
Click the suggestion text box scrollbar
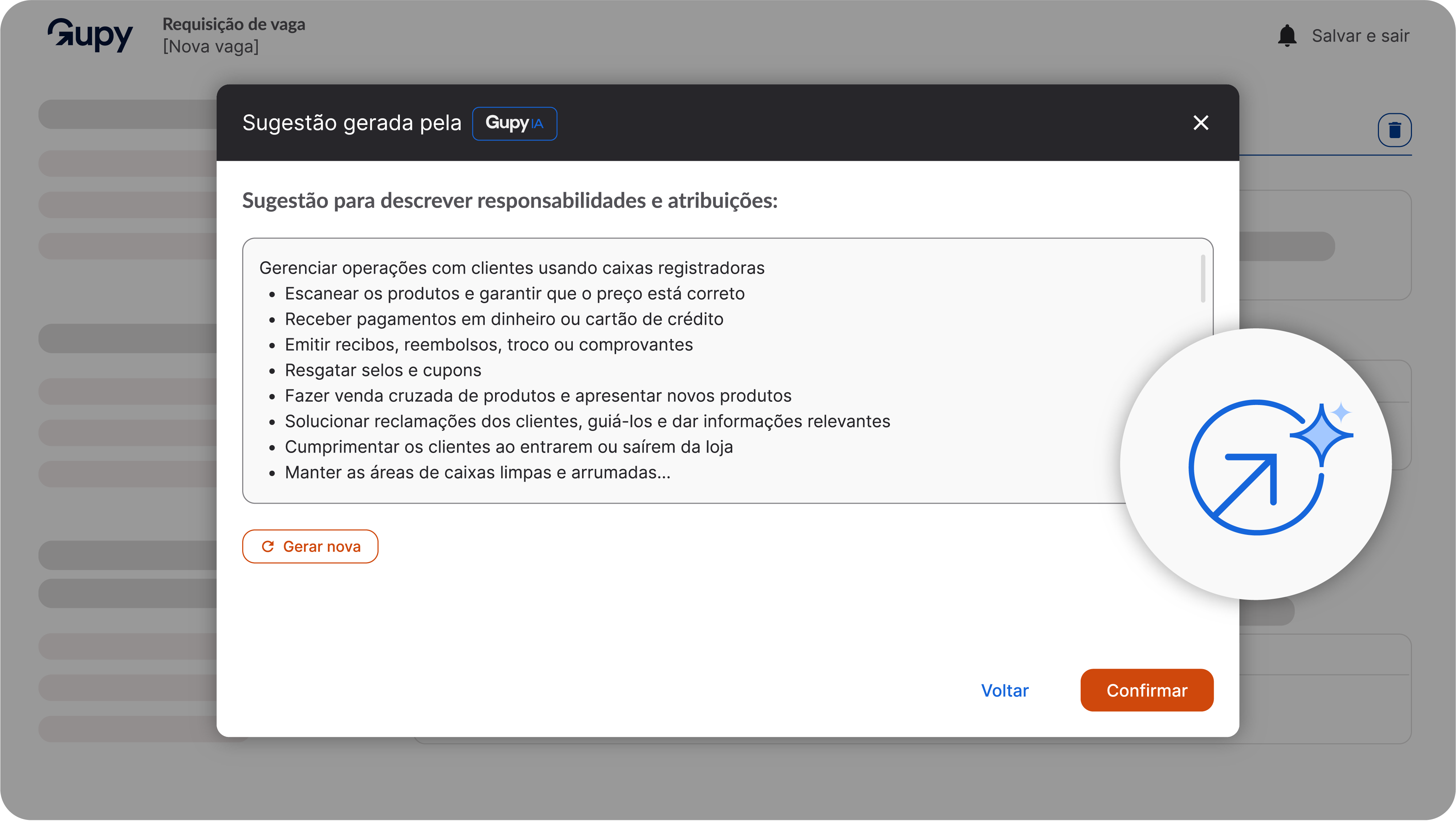(x=1203, y=278)
